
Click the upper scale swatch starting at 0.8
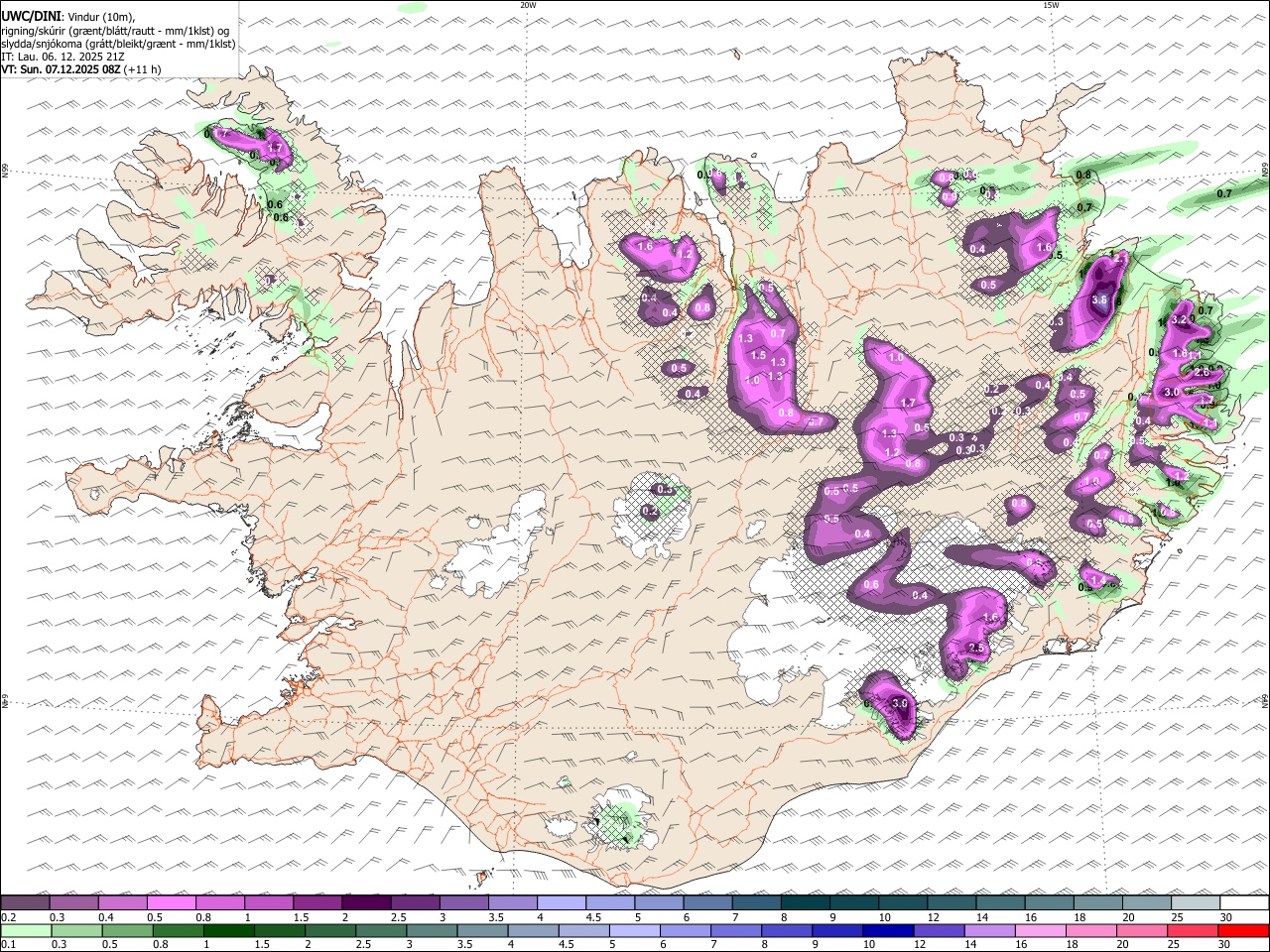pos(220,902)
